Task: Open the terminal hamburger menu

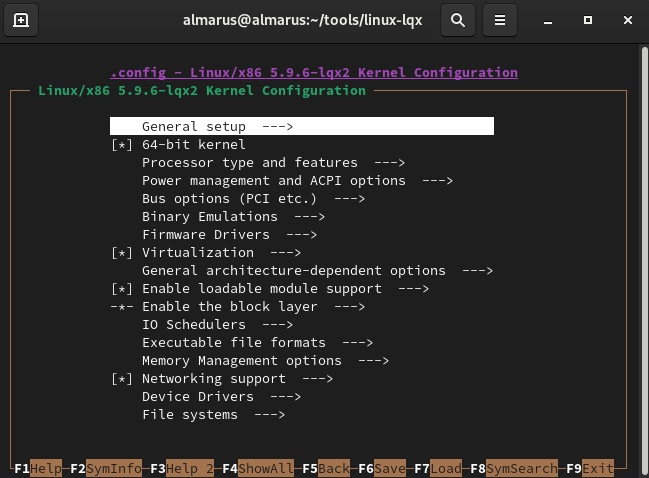Action: point(500,20)
